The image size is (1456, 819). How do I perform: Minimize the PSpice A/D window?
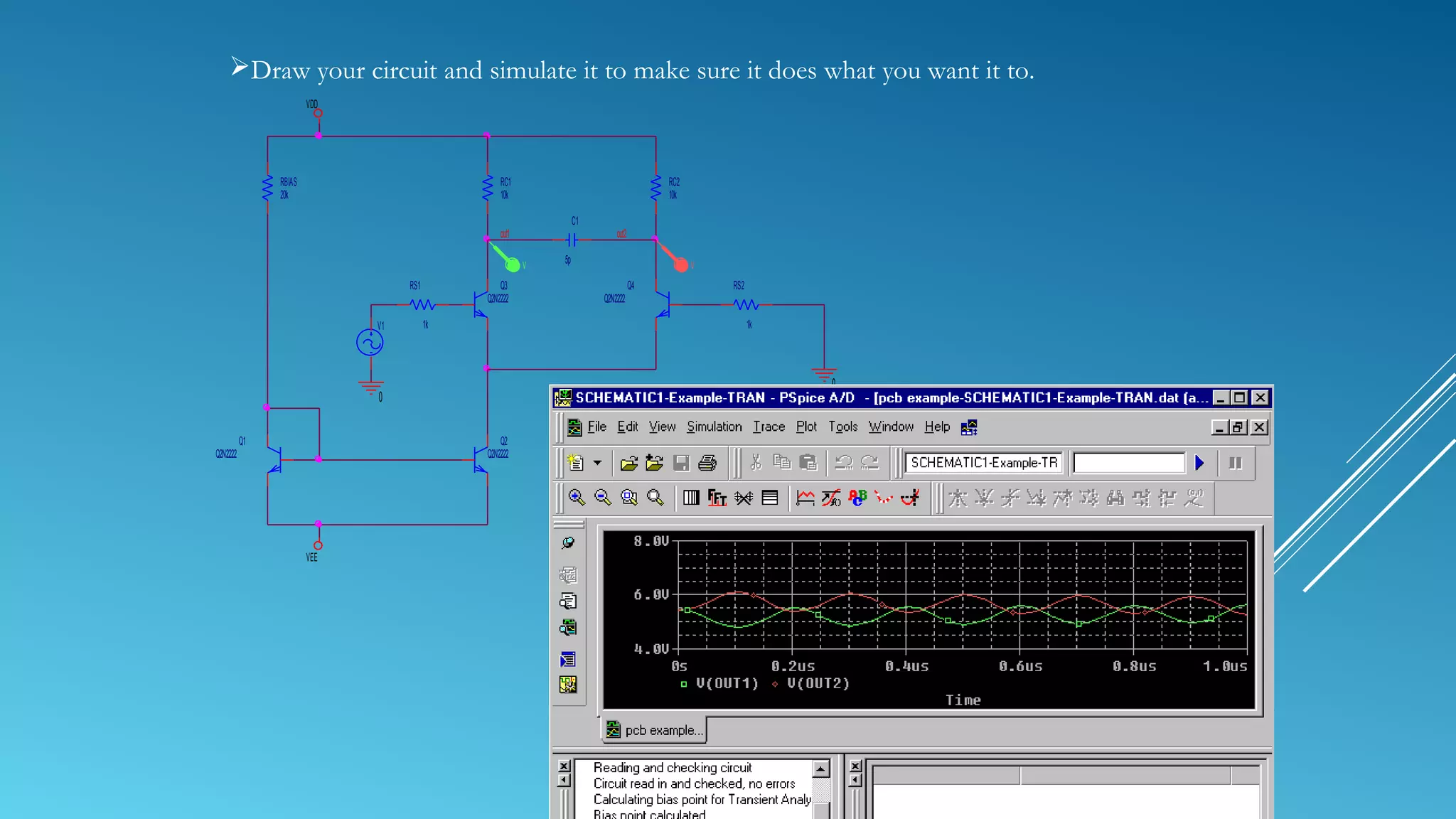click(x=1220, y=398)
